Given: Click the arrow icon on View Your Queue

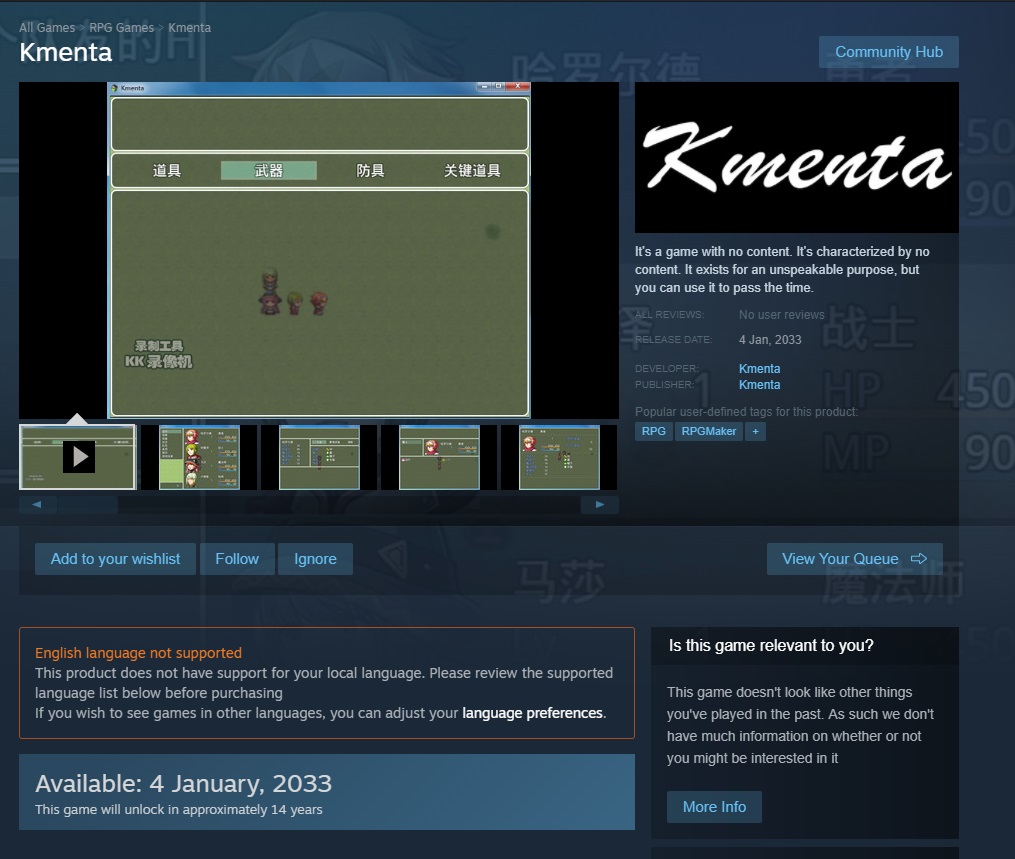Looking at the screenshot, I should pyautogui.click(x=919, y=559).
